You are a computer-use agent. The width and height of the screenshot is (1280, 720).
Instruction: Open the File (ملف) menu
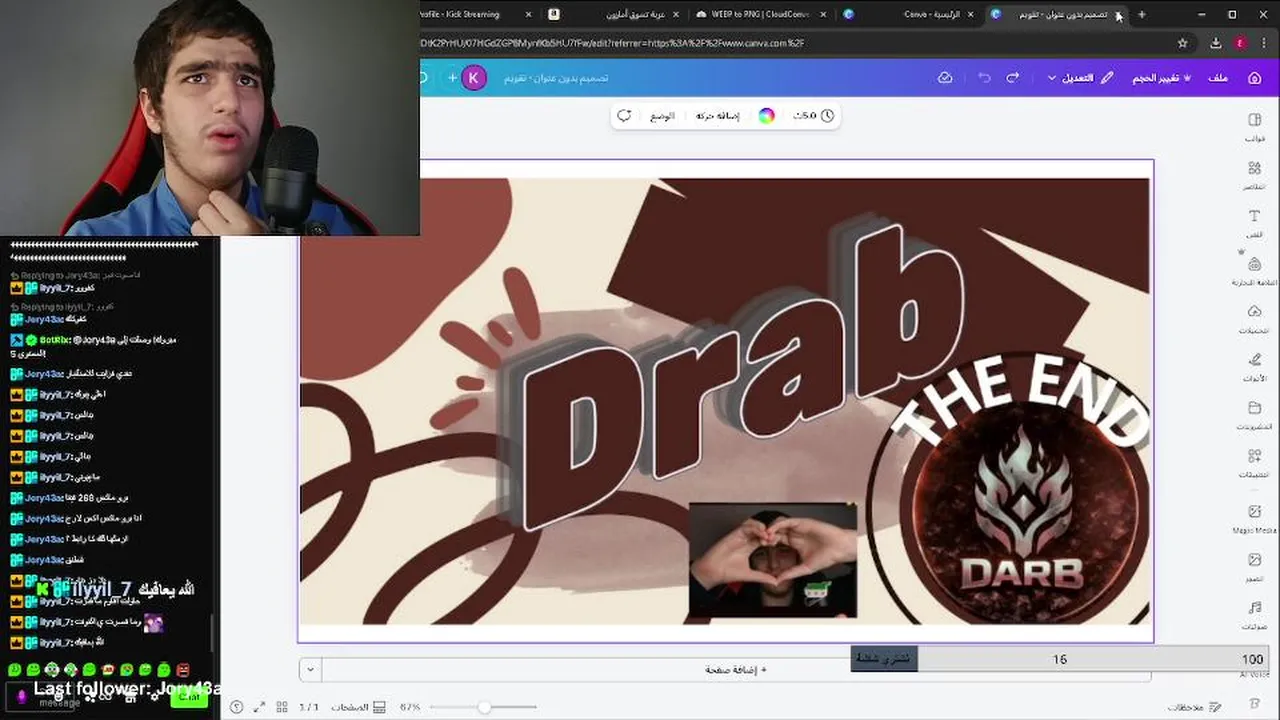coord(1218,78)
